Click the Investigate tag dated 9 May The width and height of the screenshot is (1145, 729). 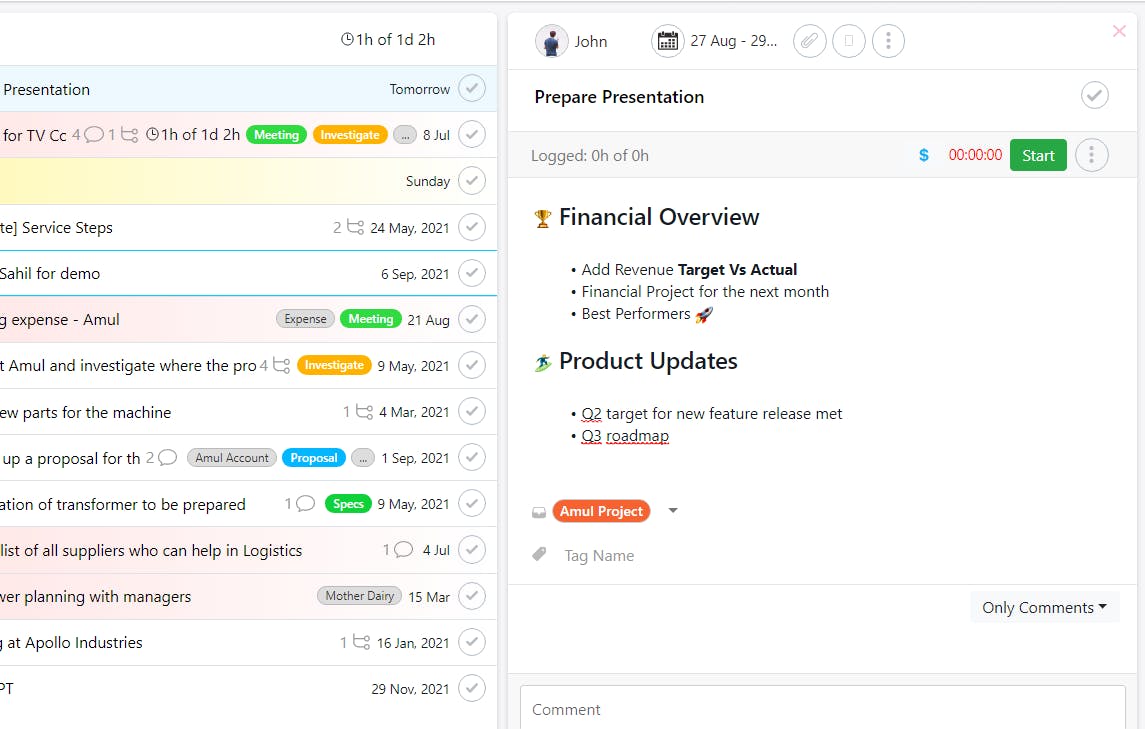(334, 364)
